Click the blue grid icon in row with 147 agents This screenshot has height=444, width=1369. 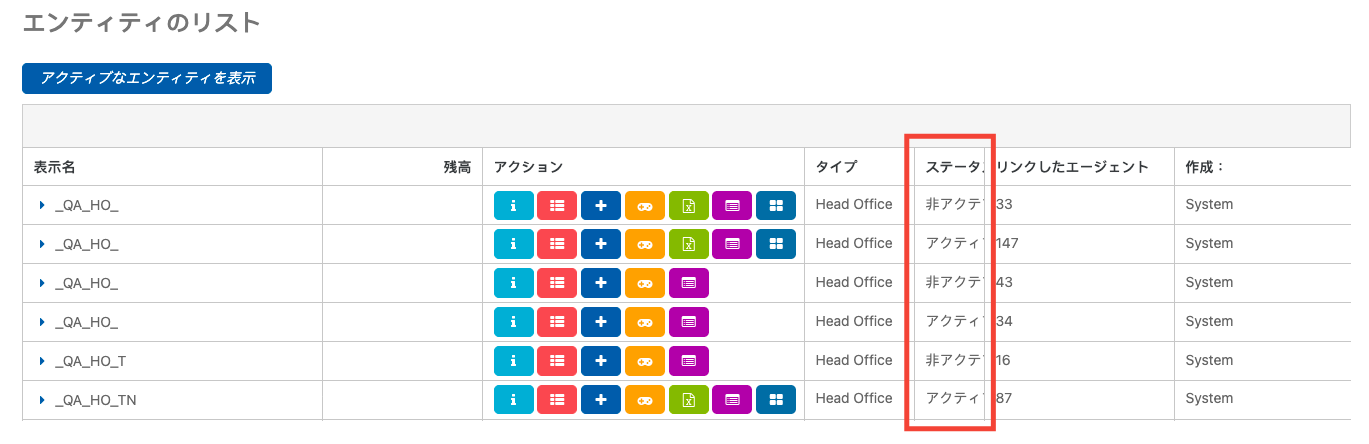(x=776, y=243)
